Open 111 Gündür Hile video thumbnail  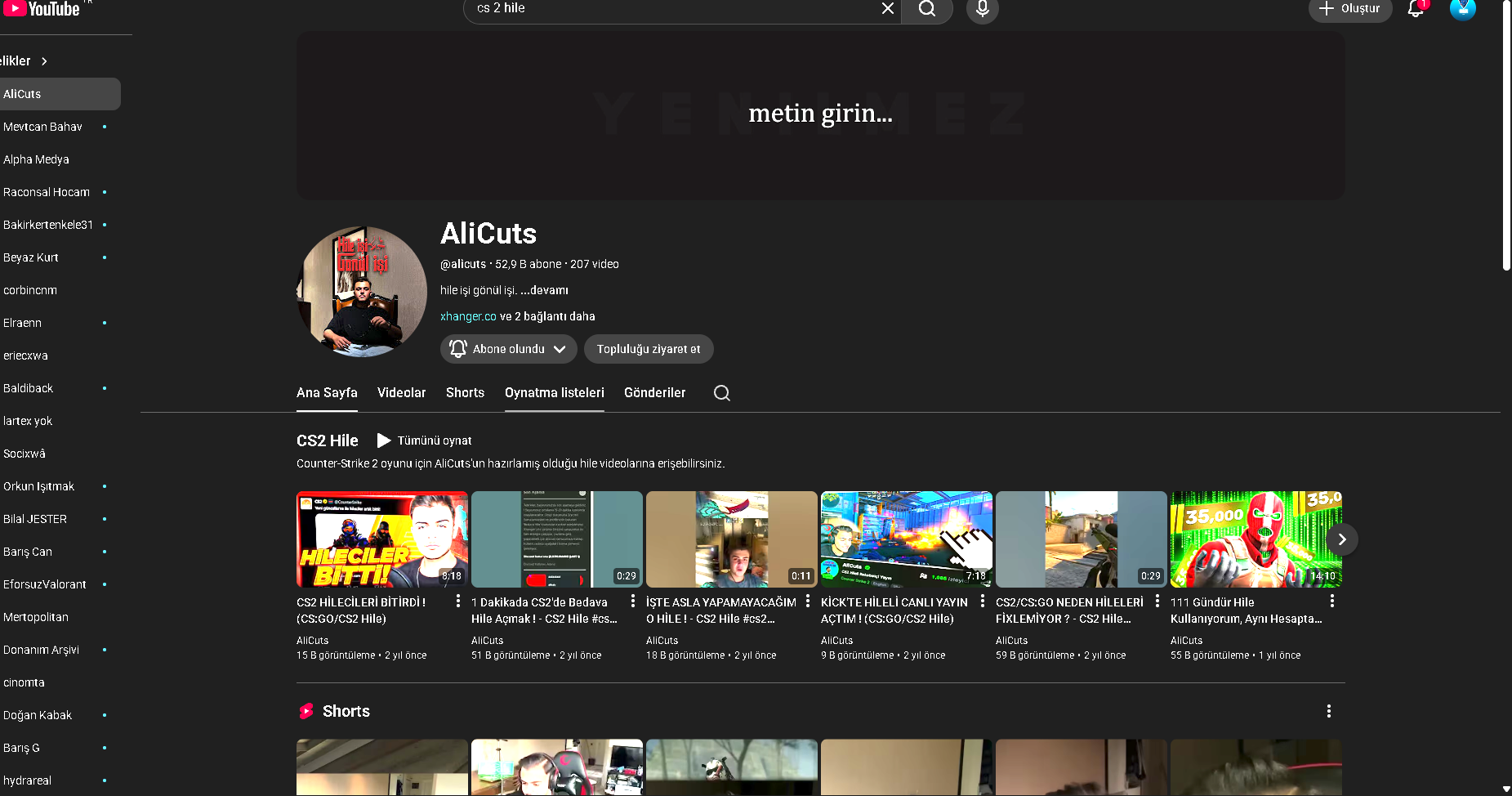tap(1256, 539)
